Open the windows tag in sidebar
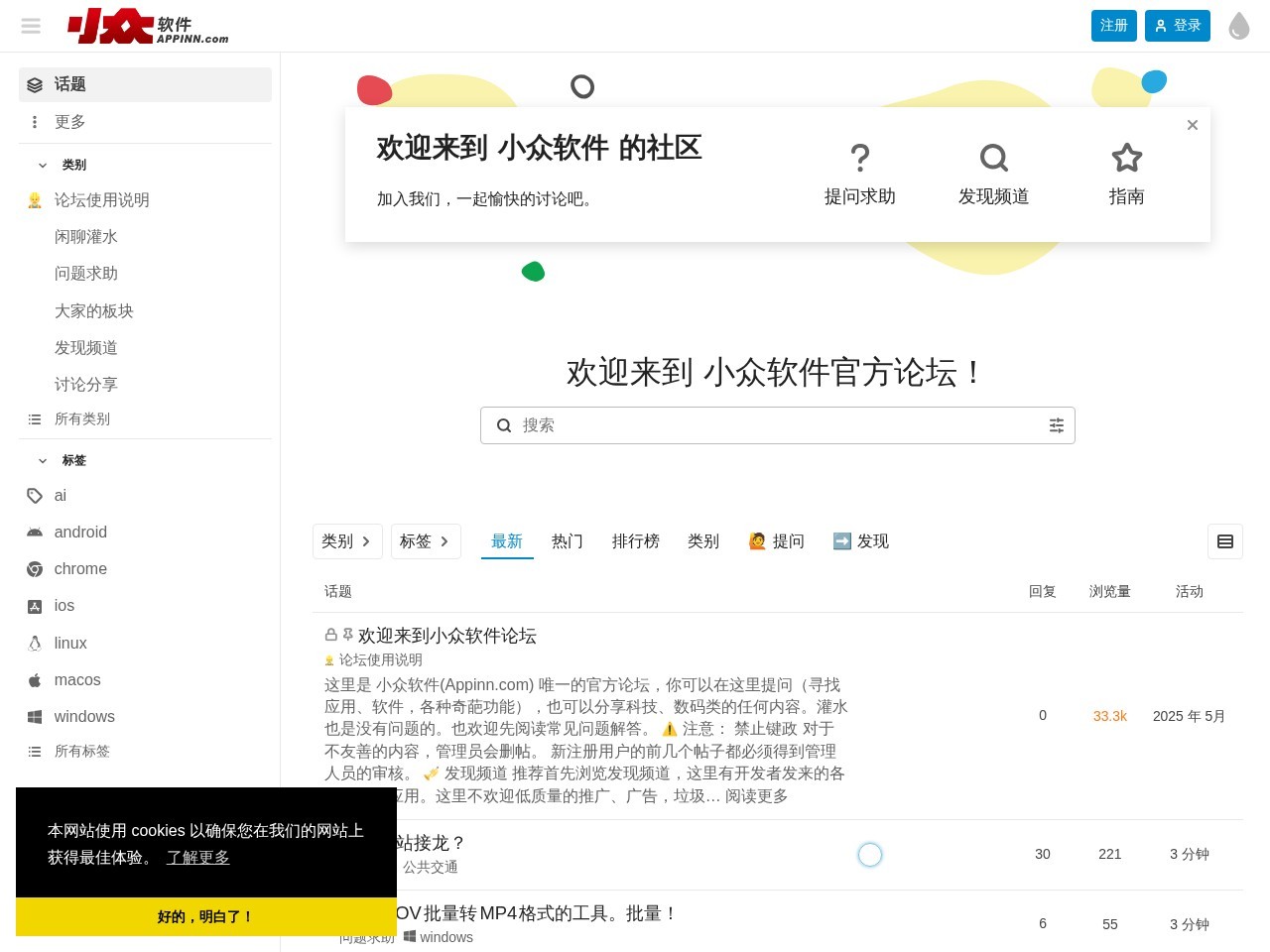This screenshot has width=1270, height=952. tap(145, 716)
